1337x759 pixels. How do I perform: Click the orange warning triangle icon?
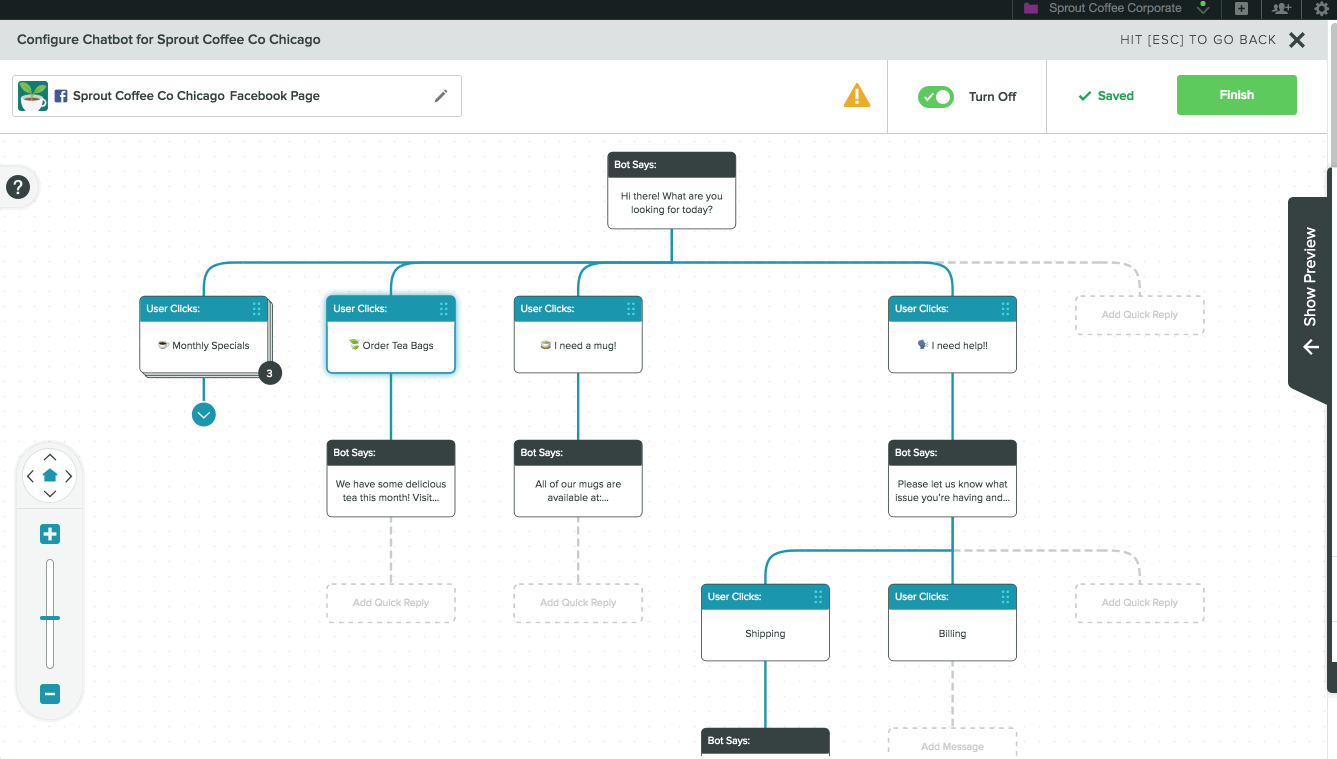point(857,95)
